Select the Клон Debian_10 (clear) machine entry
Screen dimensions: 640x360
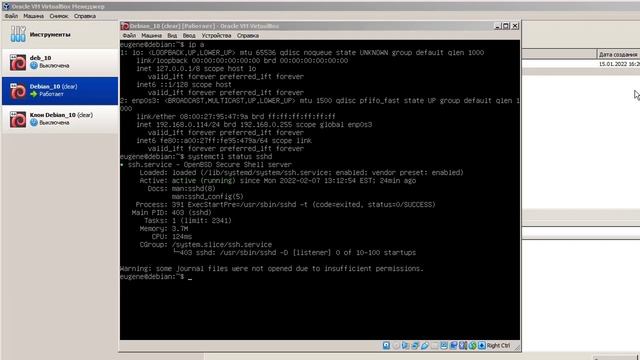[x=60, y=119]
